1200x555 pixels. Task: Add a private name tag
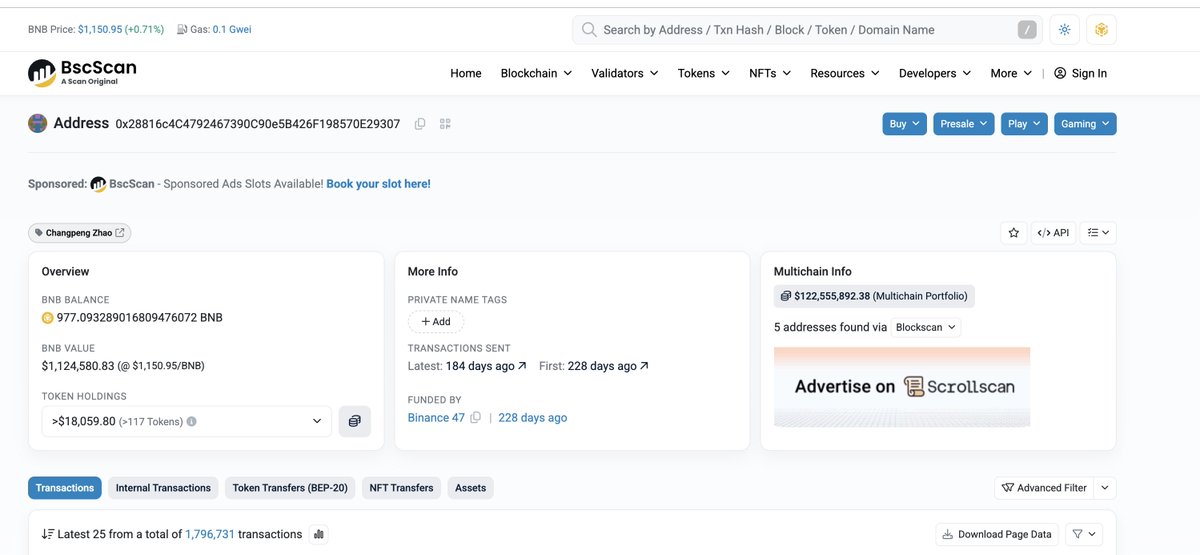point(436,322)
